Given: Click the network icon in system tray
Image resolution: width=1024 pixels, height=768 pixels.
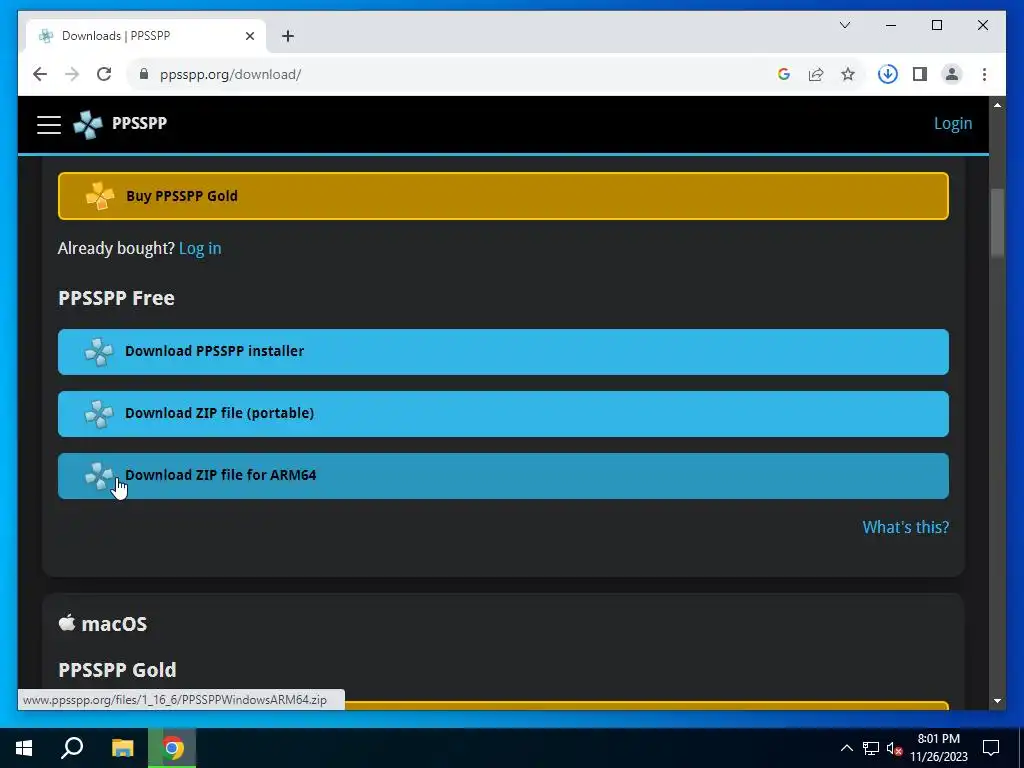Looking at the screenshot, I should (x=871, y=748).
